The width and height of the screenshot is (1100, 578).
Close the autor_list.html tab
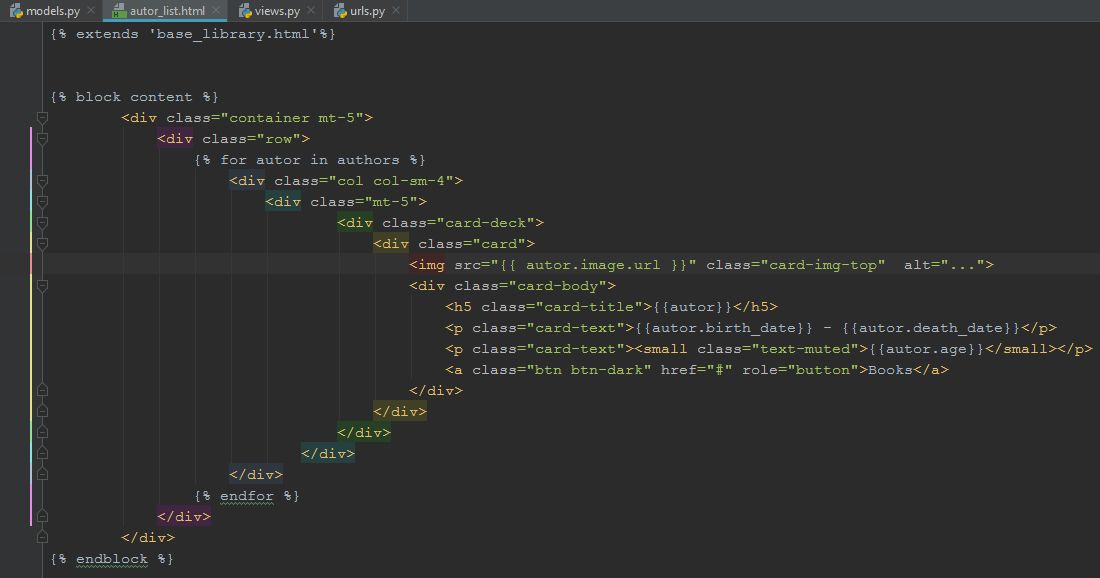pos(216,11)
